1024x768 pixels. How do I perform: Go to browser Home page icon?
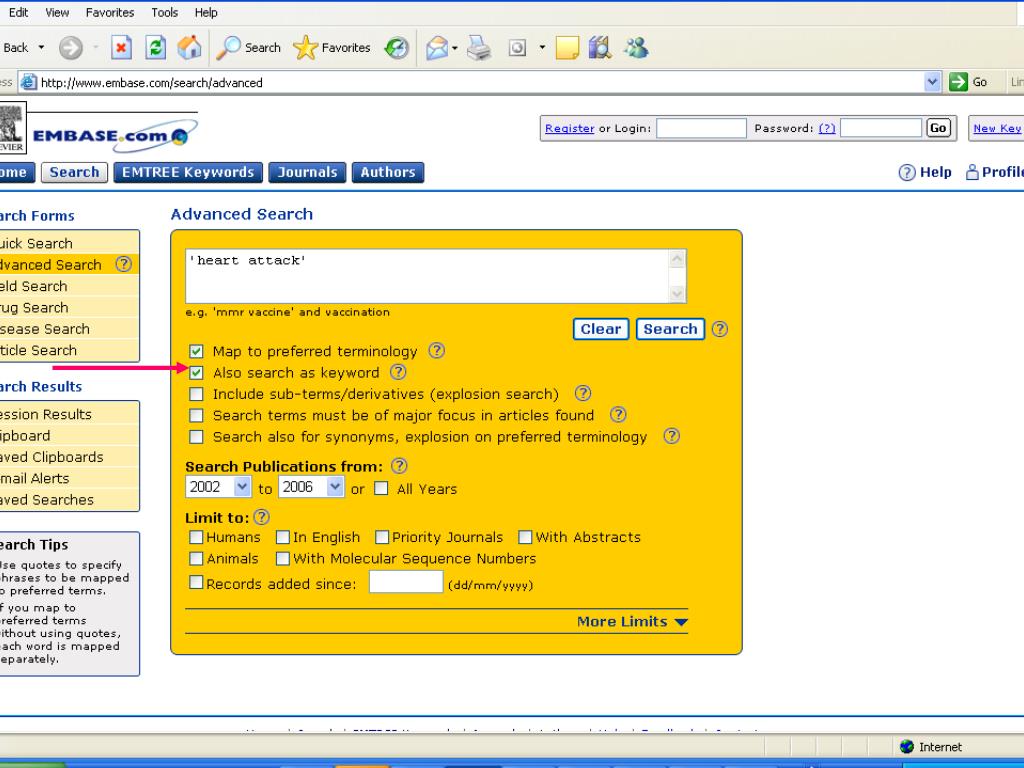tap(189, 48)
